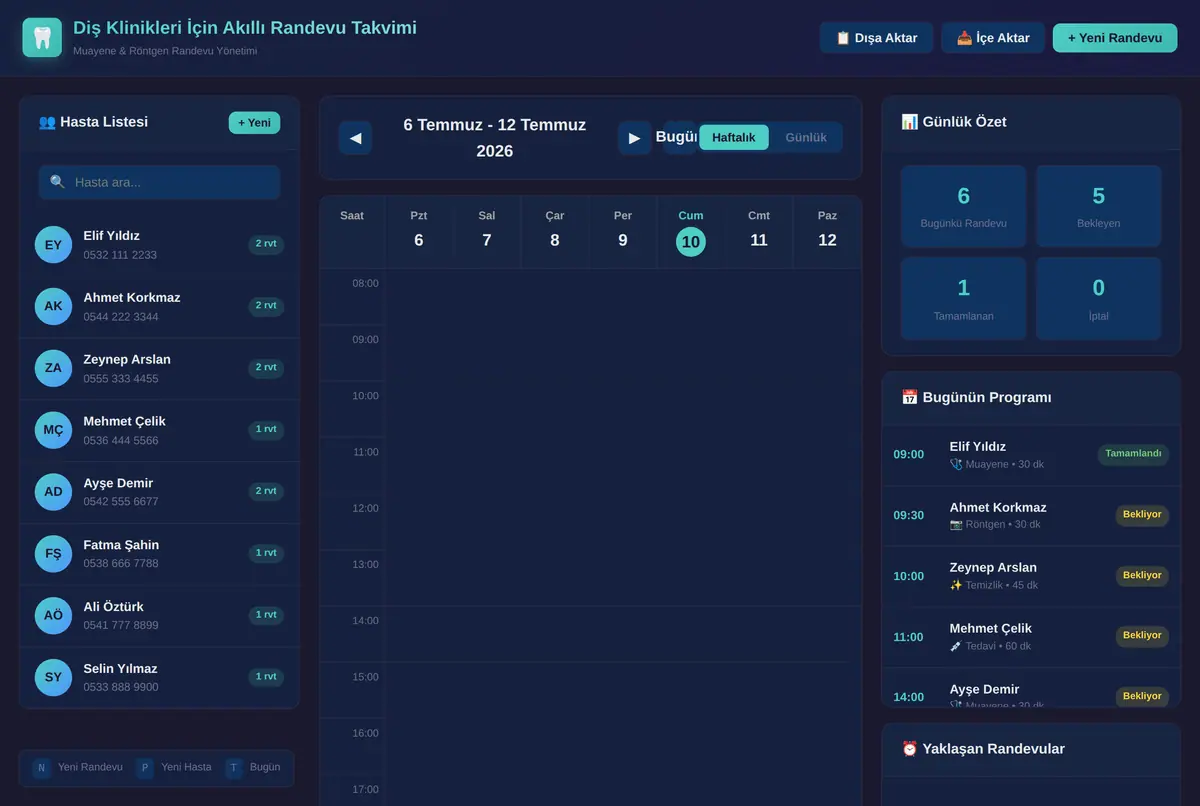Switch to Haftalık view
The height and width of the screenshot is (806, 1200).
734,138
